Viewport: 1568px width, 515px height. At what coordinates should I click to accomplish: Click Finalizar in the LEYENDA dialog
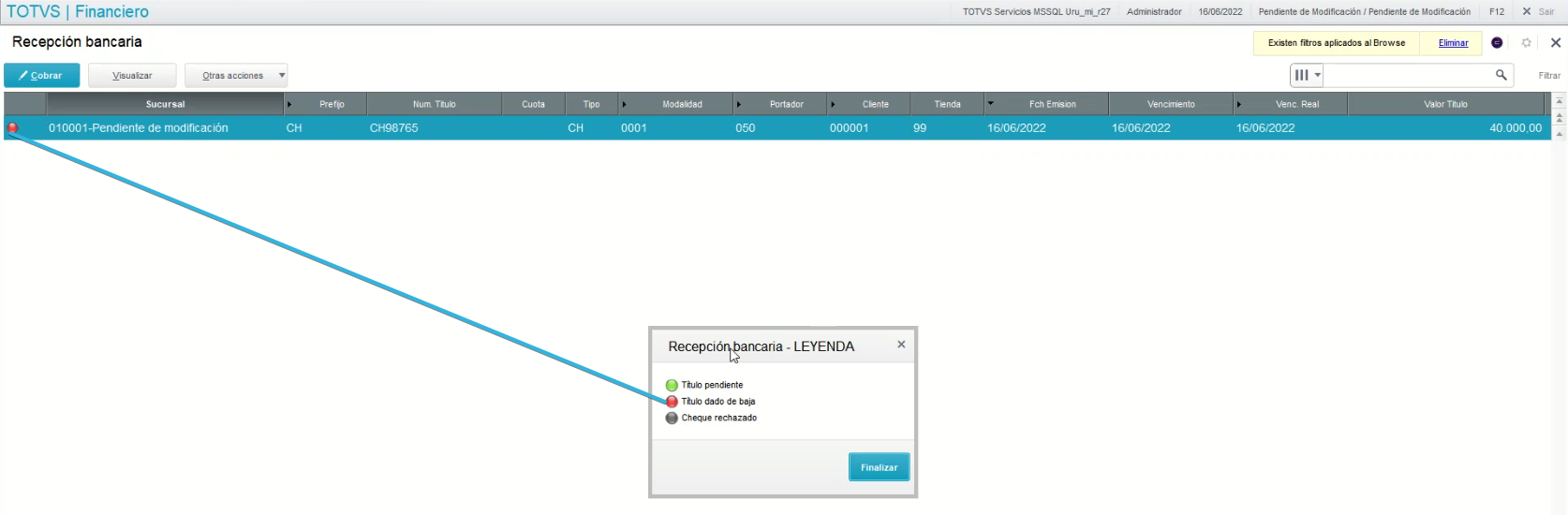(x=879, y=467)
